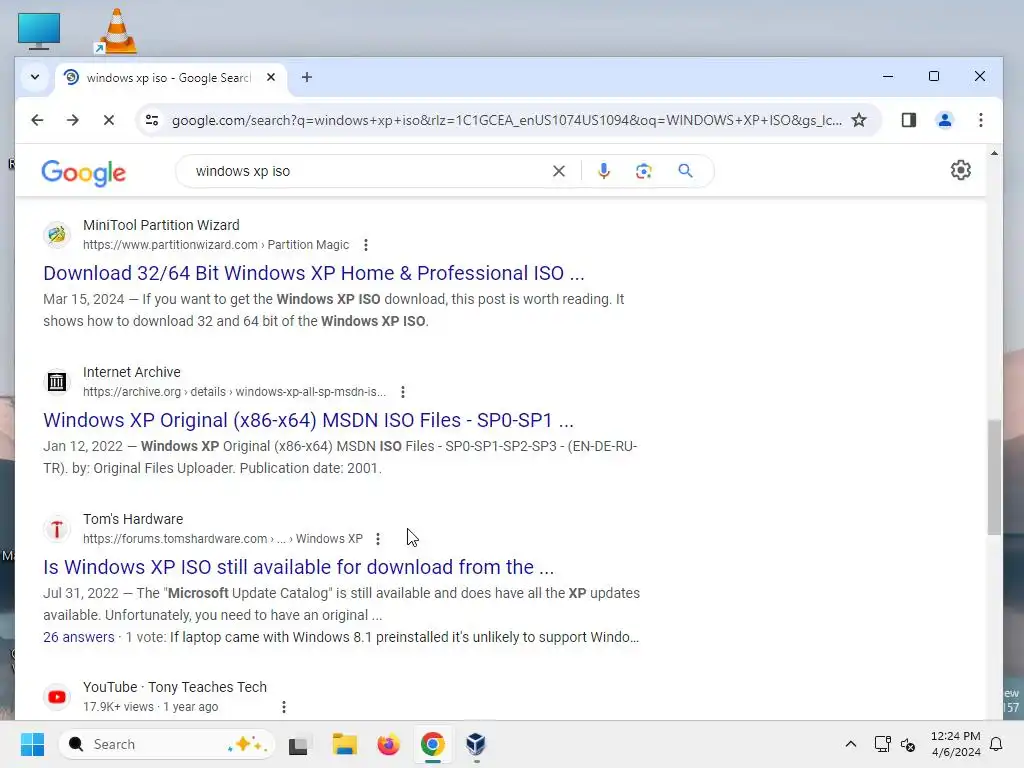
Task: Select This PC desktop icon
Action: coord(39,31)
